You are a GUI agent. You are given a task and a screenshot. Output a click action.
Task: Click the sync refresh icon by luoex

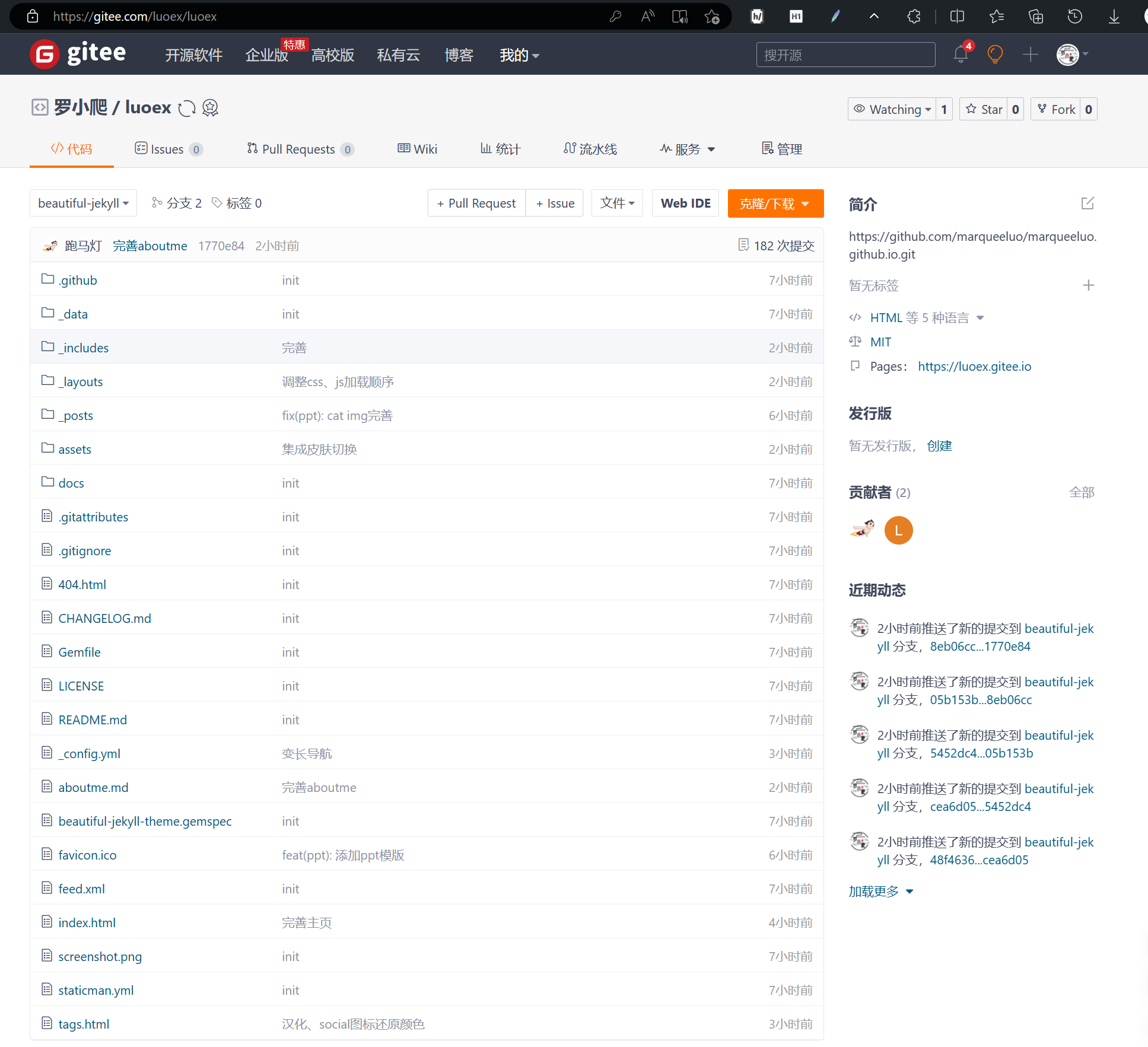pos(187,108)
